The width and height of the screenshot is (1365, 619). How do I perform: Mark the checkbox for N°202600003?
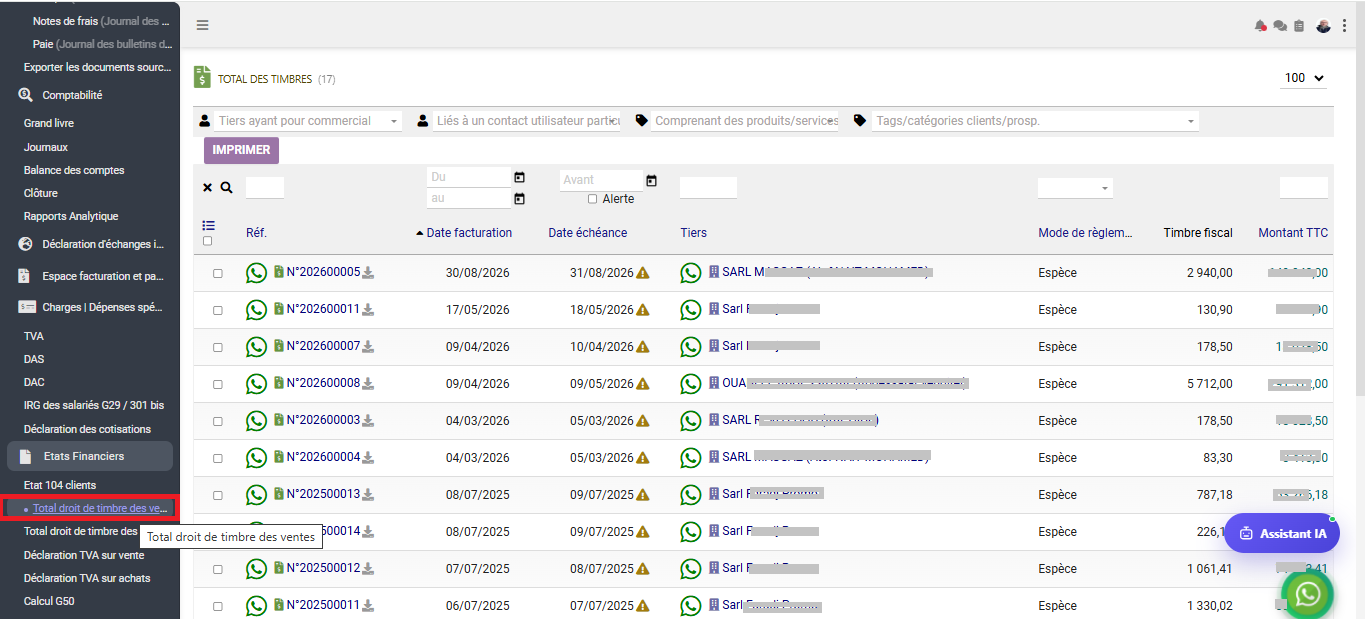[217, 421]
